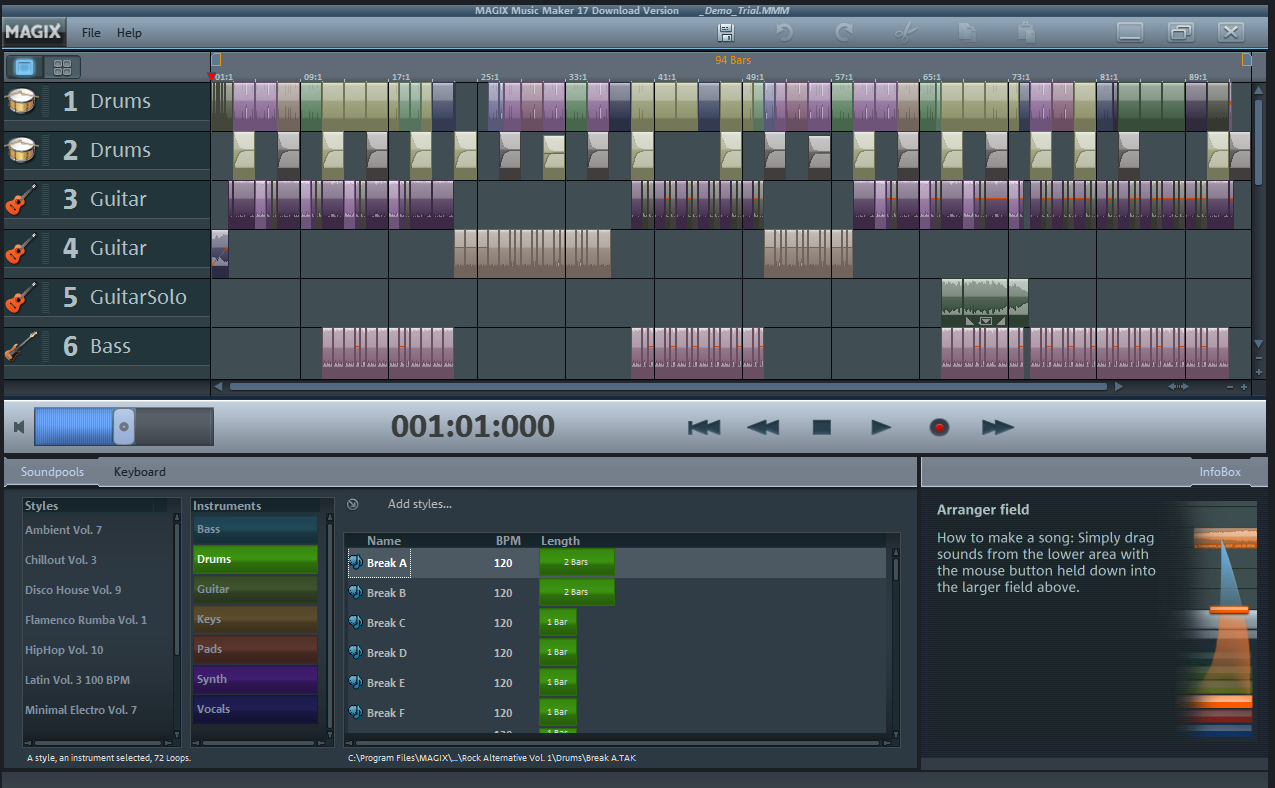Expand the GuitarSolo clip dropdown arrow

(x=985, y=321)
